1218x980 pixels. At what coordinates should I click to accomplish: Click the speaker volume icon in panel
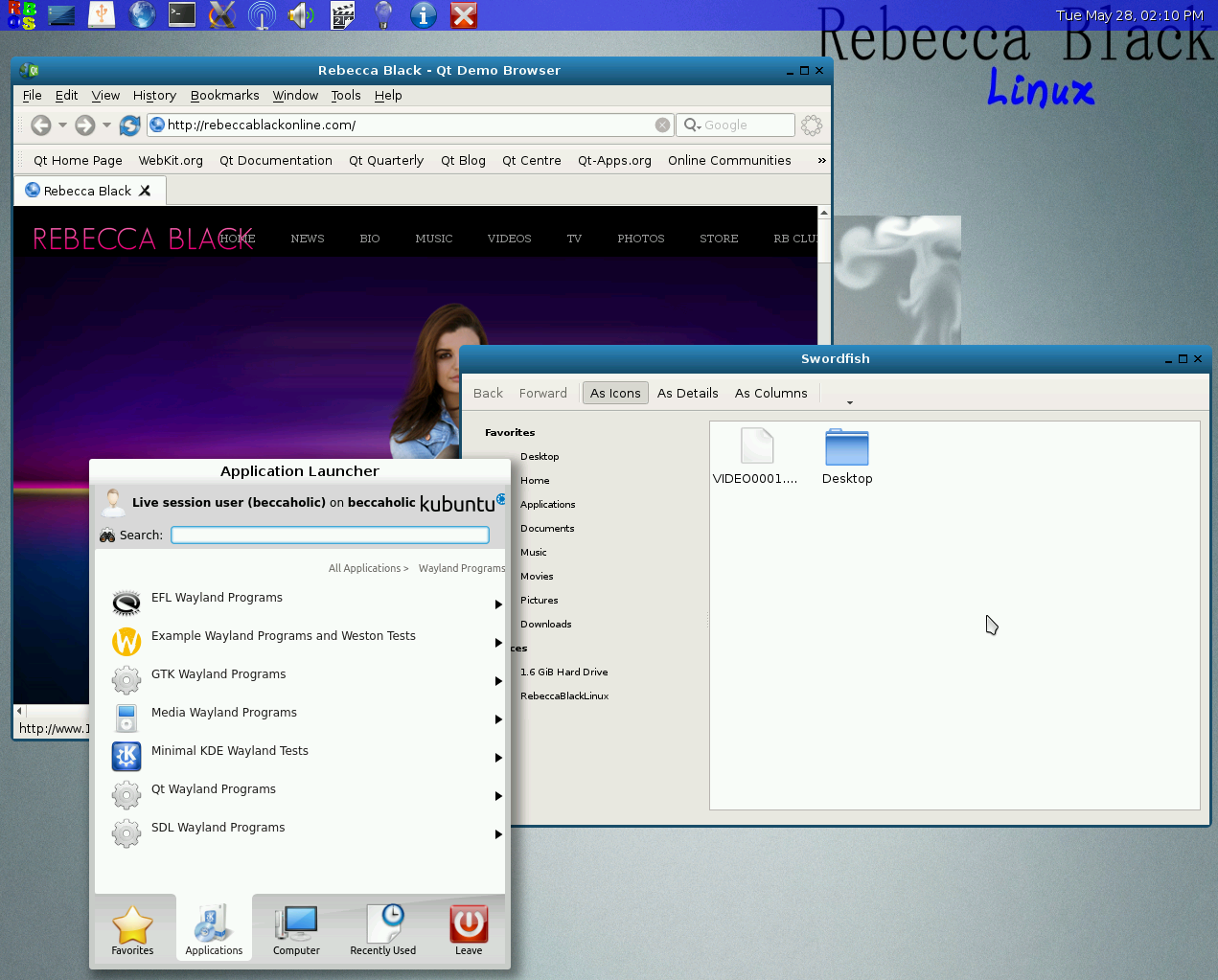(301, 14)
